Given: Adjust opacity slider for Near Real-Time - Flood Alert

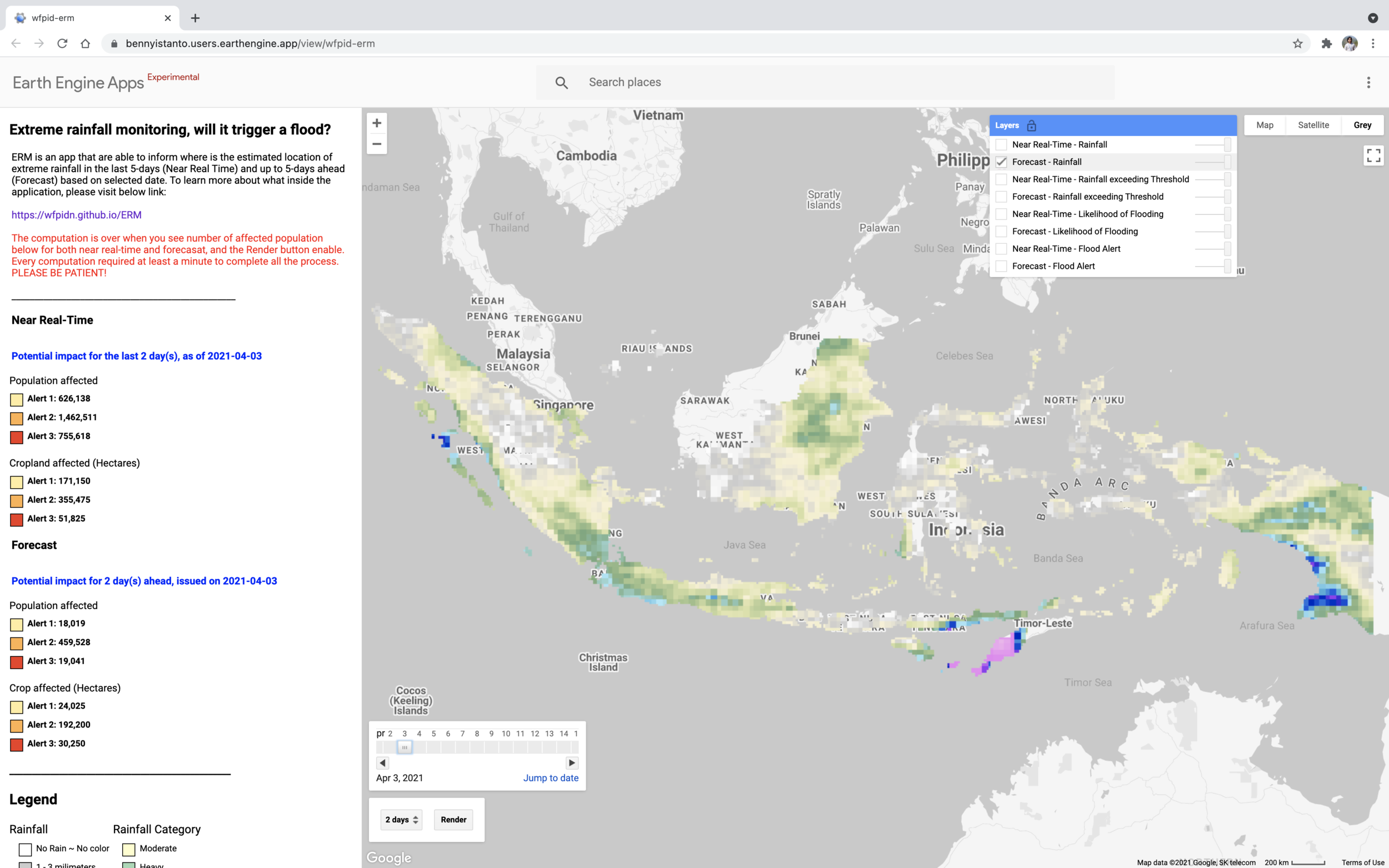Looking at the screenshot, I should point(1213,249).
